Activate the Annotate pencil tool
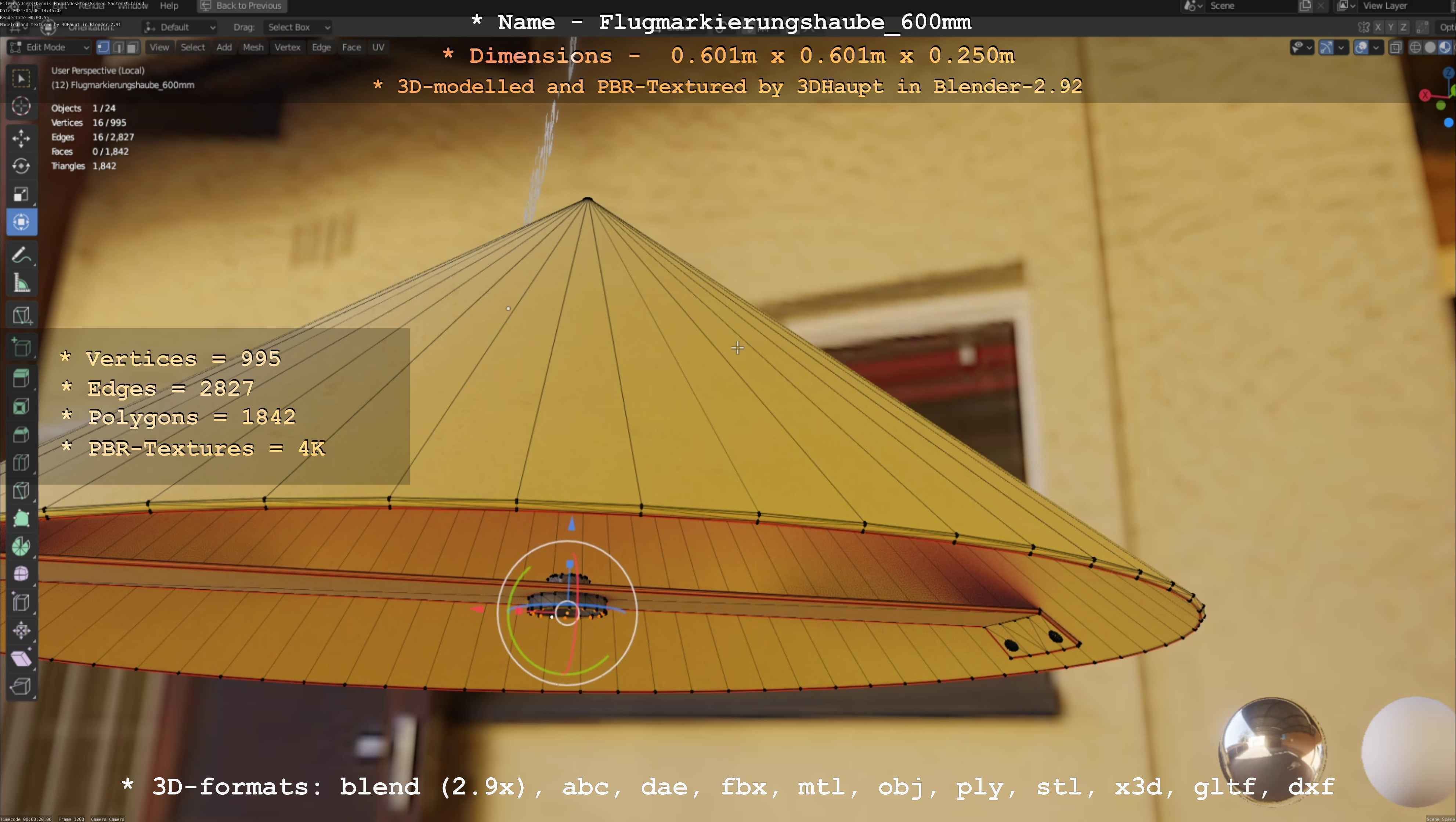 [x=21, y=255]
